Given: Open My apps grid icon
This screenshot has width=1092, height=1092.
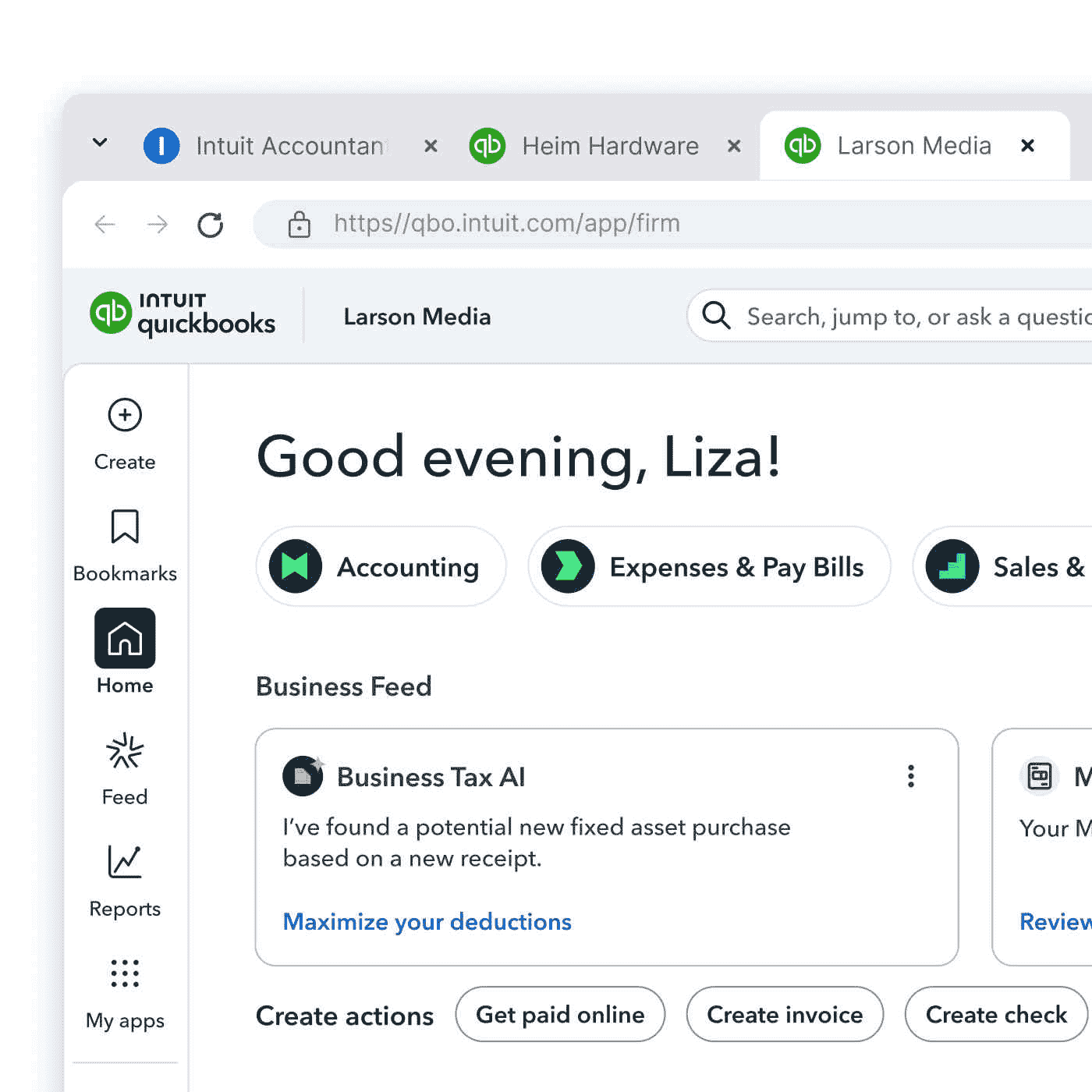Looking at the screenshot, I should click(x=125, y=973).
